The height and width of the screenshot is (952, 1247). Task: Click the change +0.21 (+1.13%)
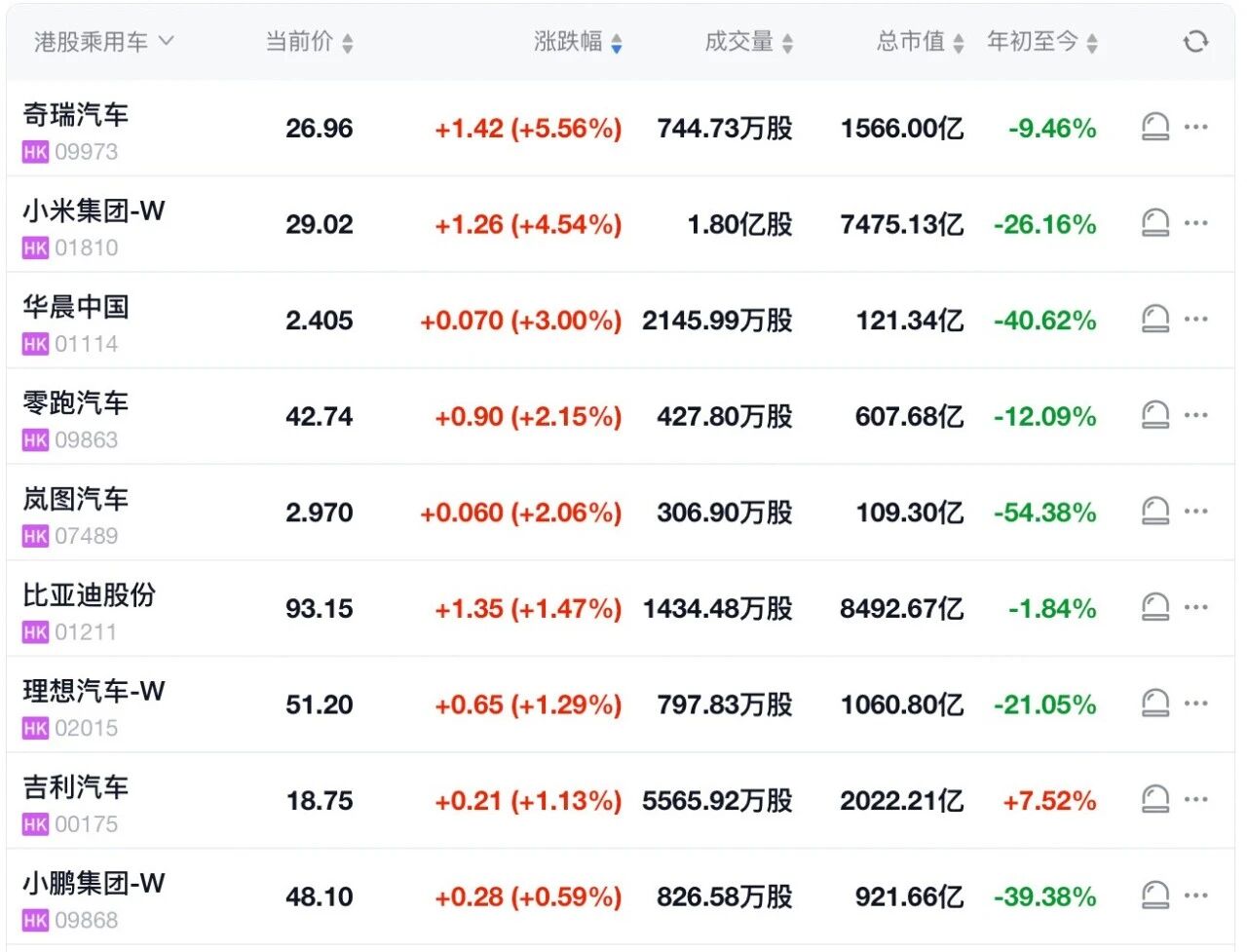(528, 801)
